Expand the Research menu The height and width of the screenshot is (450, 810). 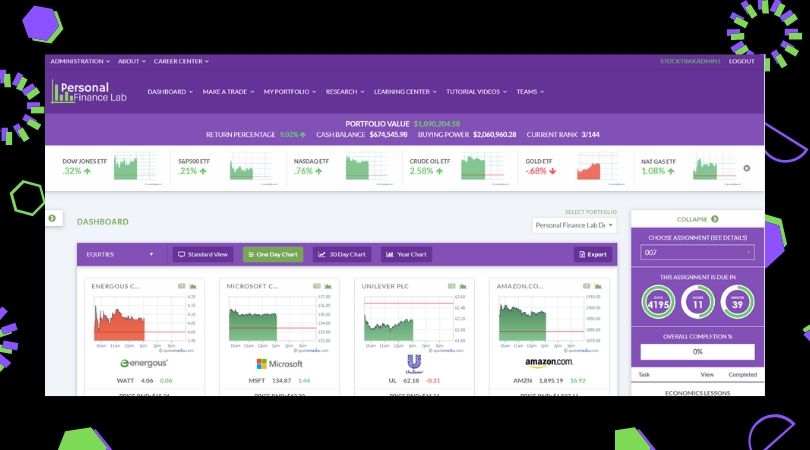(345, 91)
